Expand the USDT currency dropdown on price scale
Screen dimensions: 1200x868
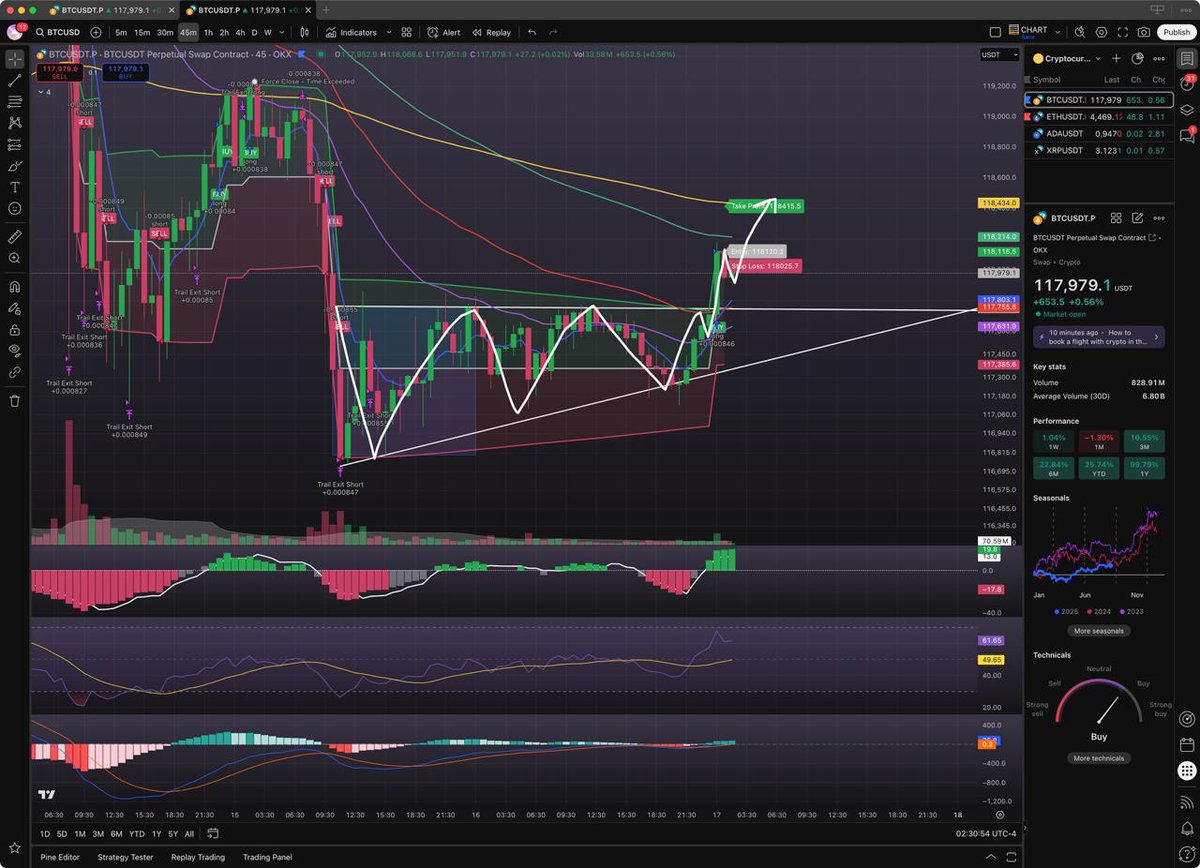tap(999, 55)
